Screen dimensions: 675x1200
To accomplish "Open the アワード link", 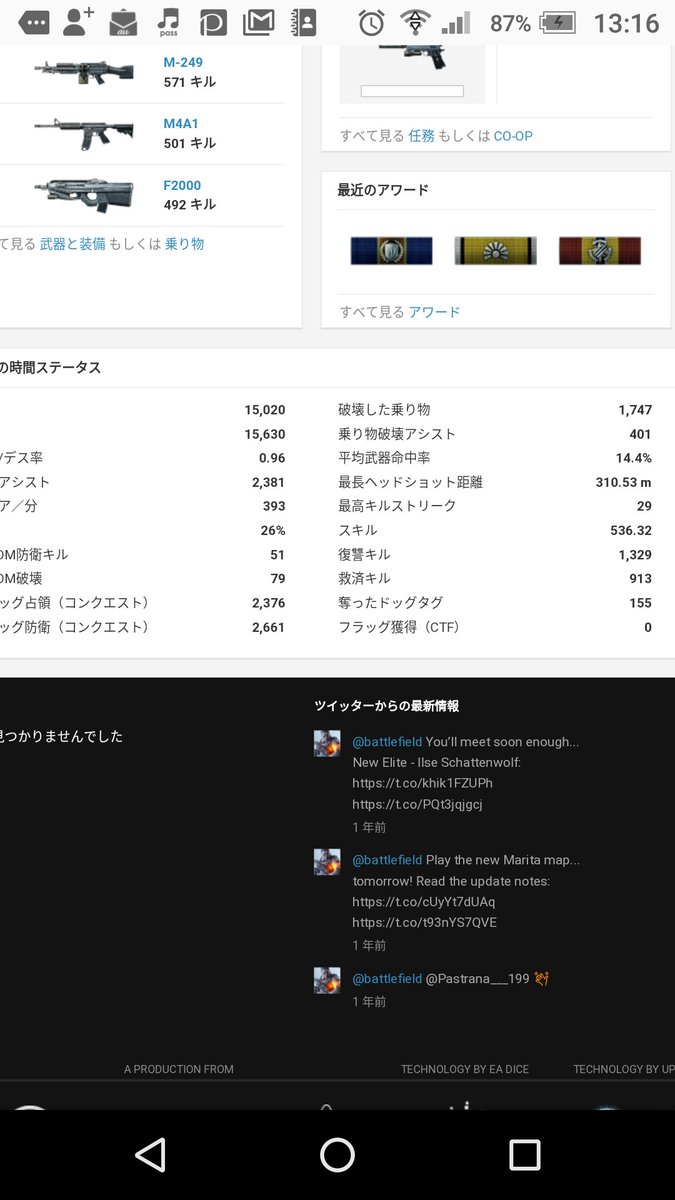I will click(434, 311).
